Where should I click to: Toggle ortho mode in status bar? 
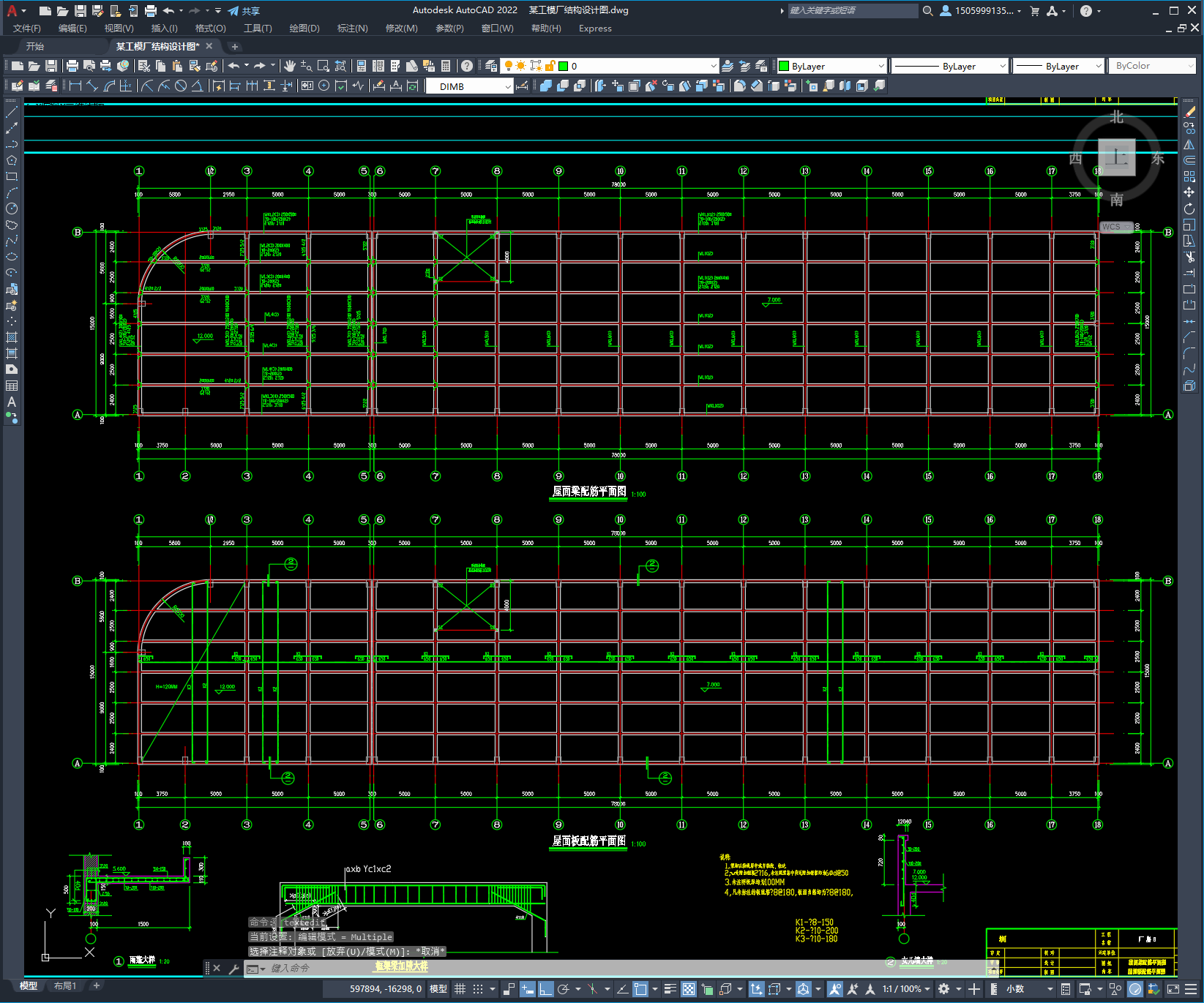click(x=545, y=989)
